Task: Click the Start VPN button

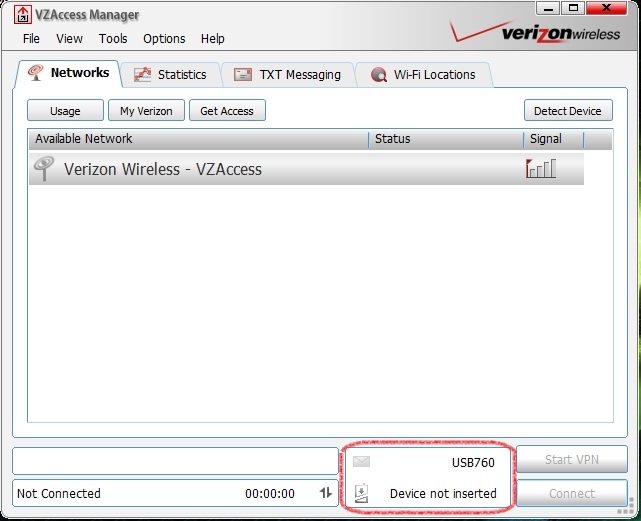Action: pos(572,459)
